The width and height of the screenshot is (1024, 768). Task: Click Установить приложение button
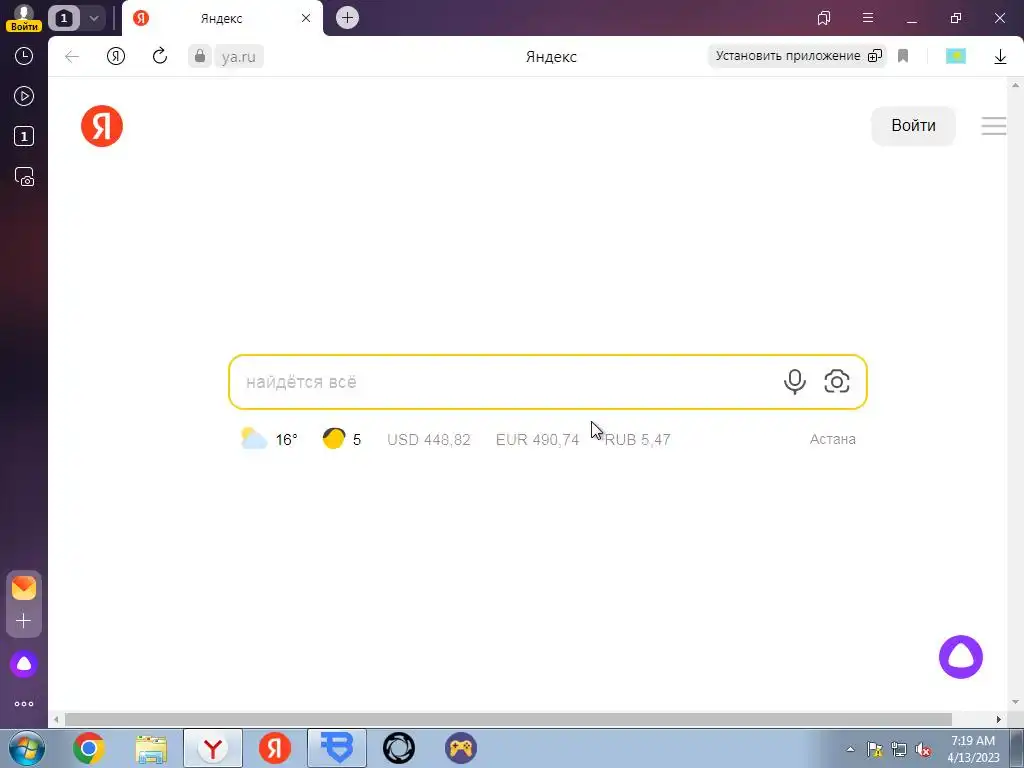[x=797, y=56]
